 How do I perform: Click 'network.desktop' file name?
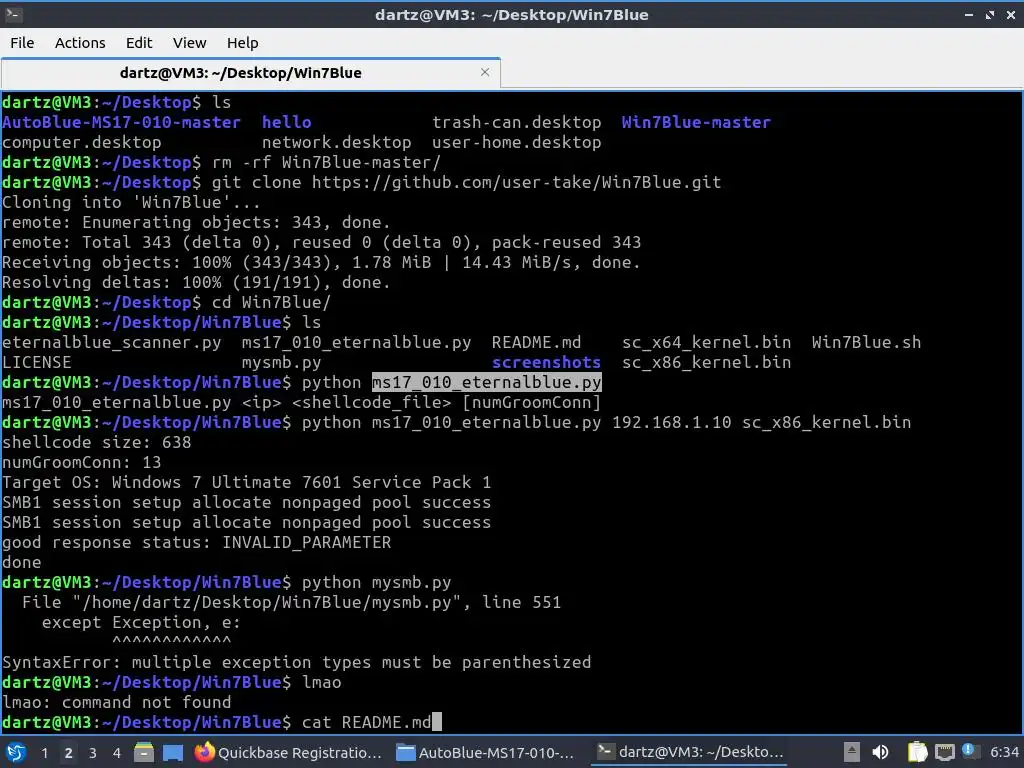pyautogui.click(x=336, y=142)
